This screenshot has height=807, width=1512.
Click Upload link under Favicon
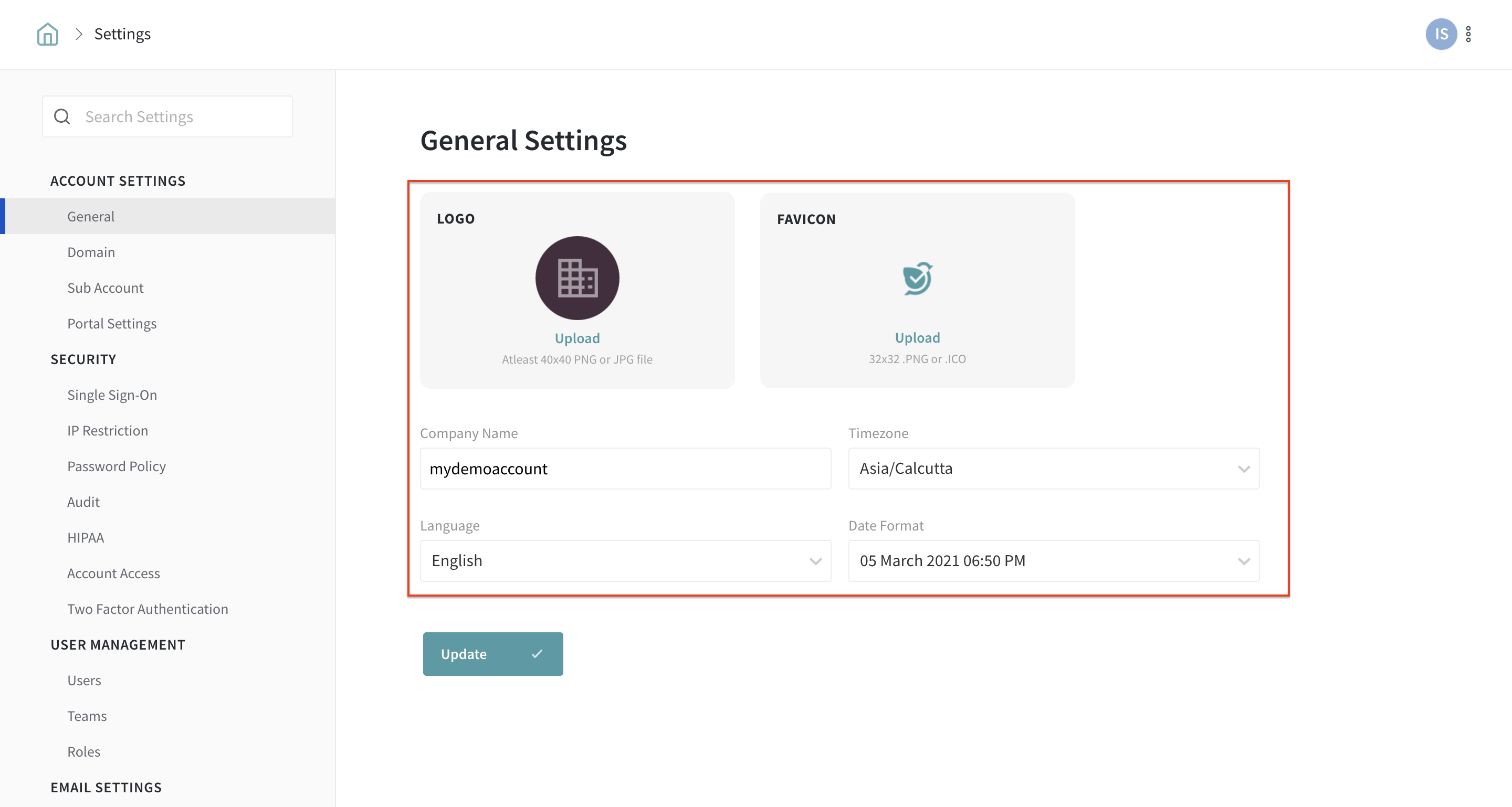pos(917,338)
